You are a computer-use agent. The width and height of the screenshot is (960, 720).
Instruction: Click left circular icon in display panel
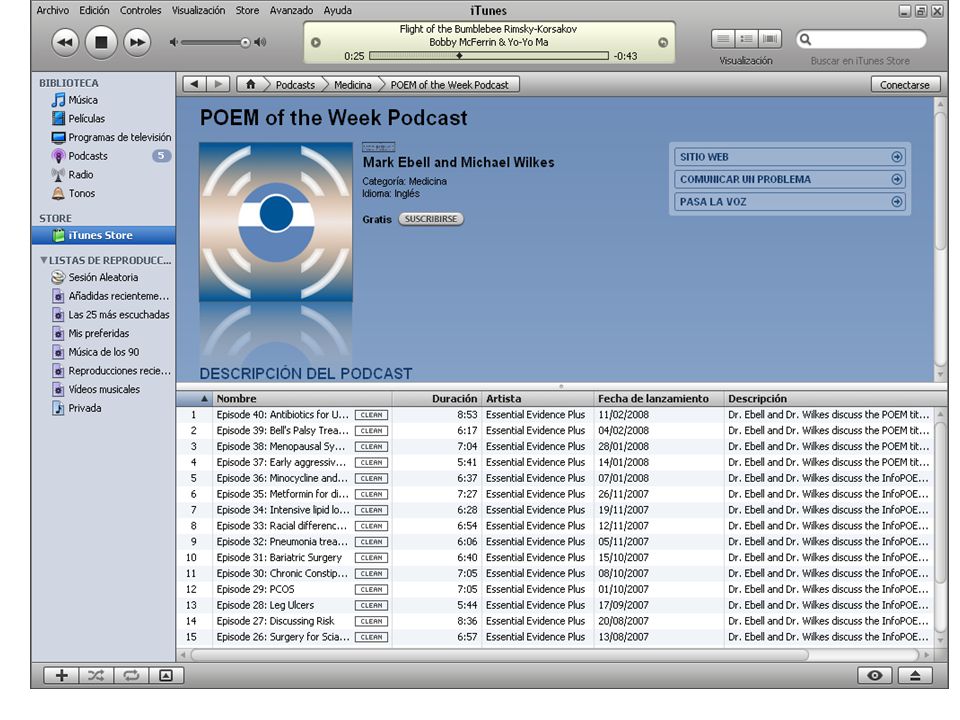(316, 42)
